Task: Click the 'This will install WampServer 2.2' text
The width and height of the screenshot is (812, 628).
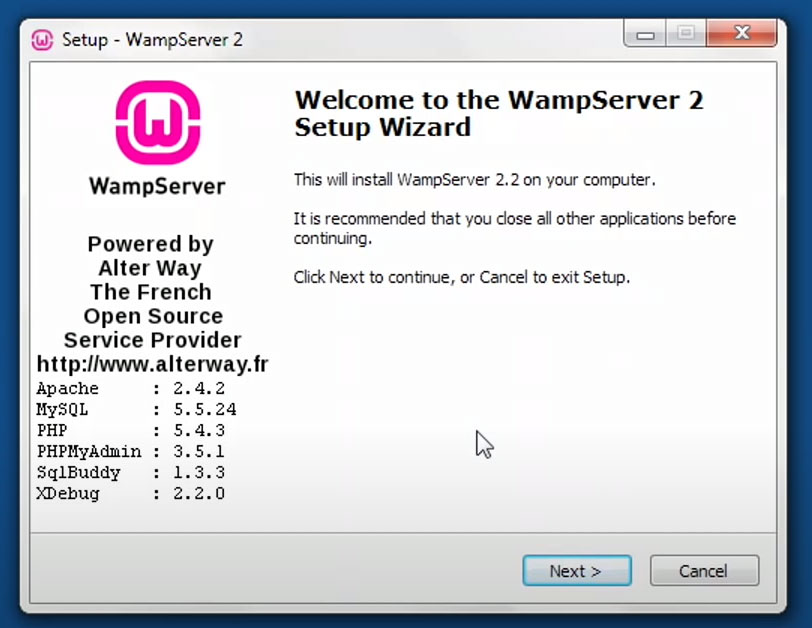Action: (474, 180)
